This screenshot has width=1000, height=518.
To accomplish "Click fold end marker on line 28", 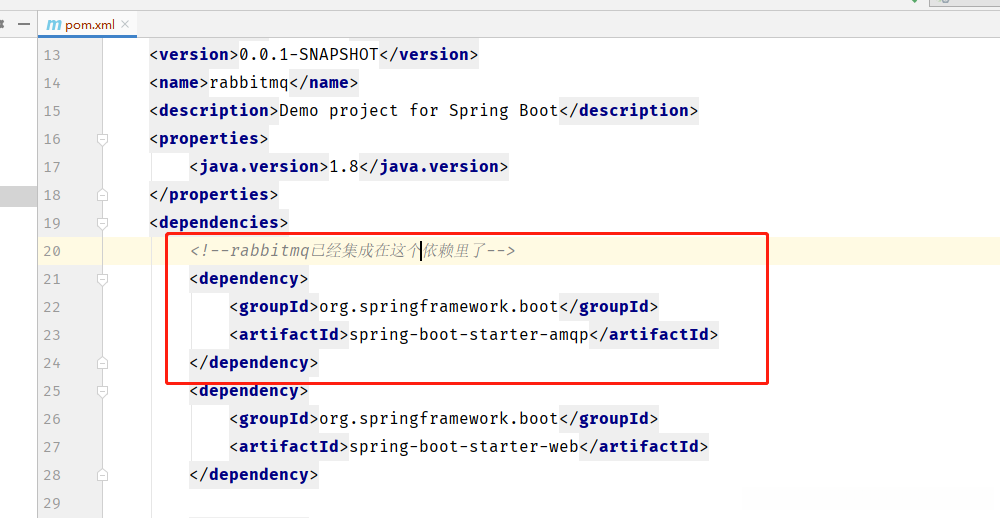I will click(x=102, y=475).
